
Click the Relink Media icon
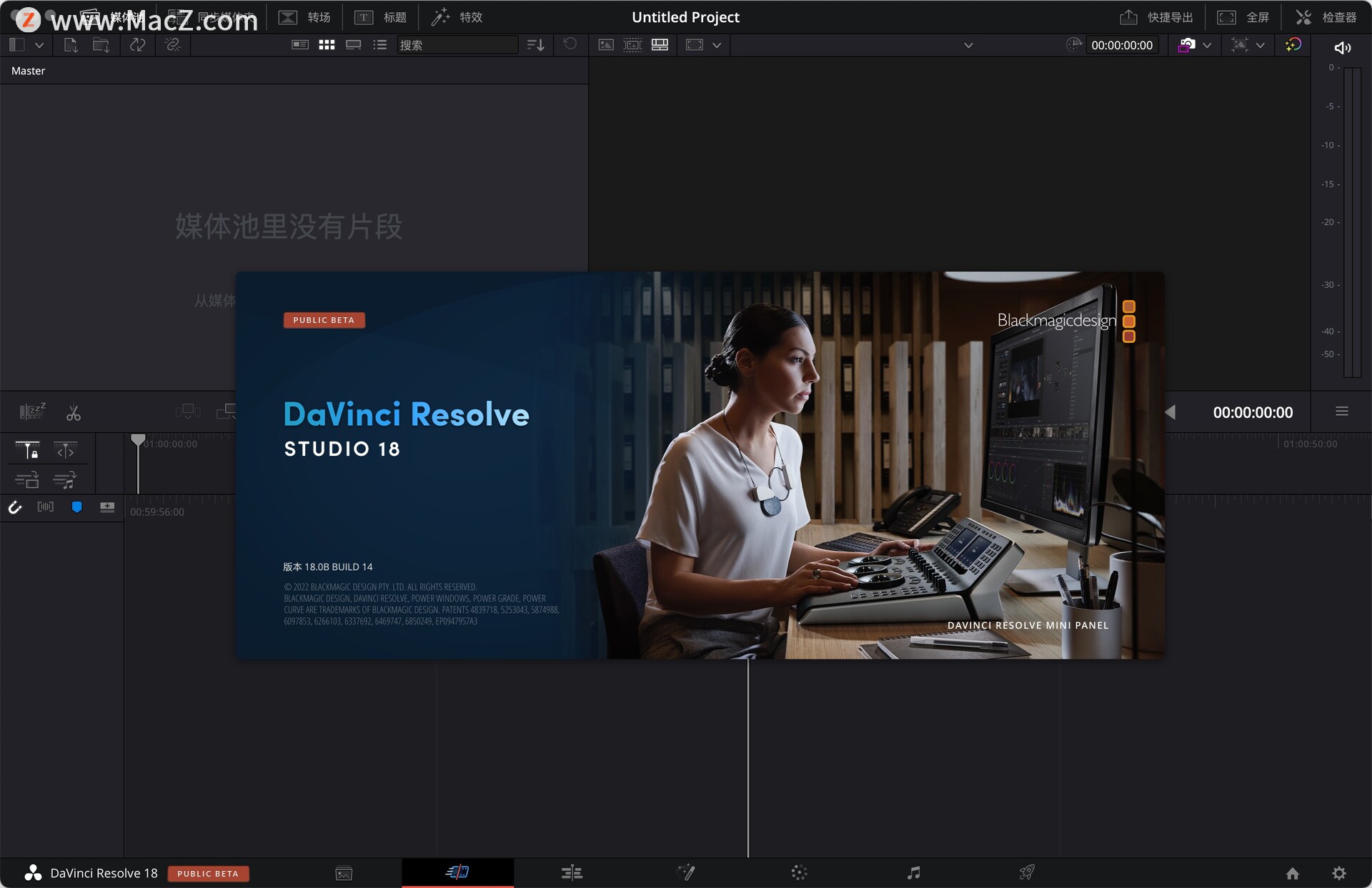click(x=172, y=45)
